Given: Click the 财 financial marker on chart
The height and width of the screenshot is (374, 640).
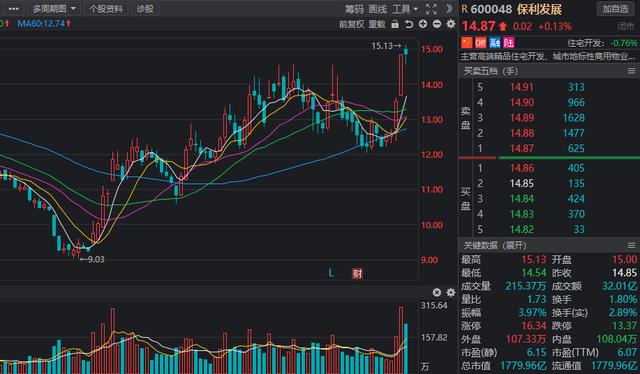Looking at the screenshot, I should (x=357, y=273).
